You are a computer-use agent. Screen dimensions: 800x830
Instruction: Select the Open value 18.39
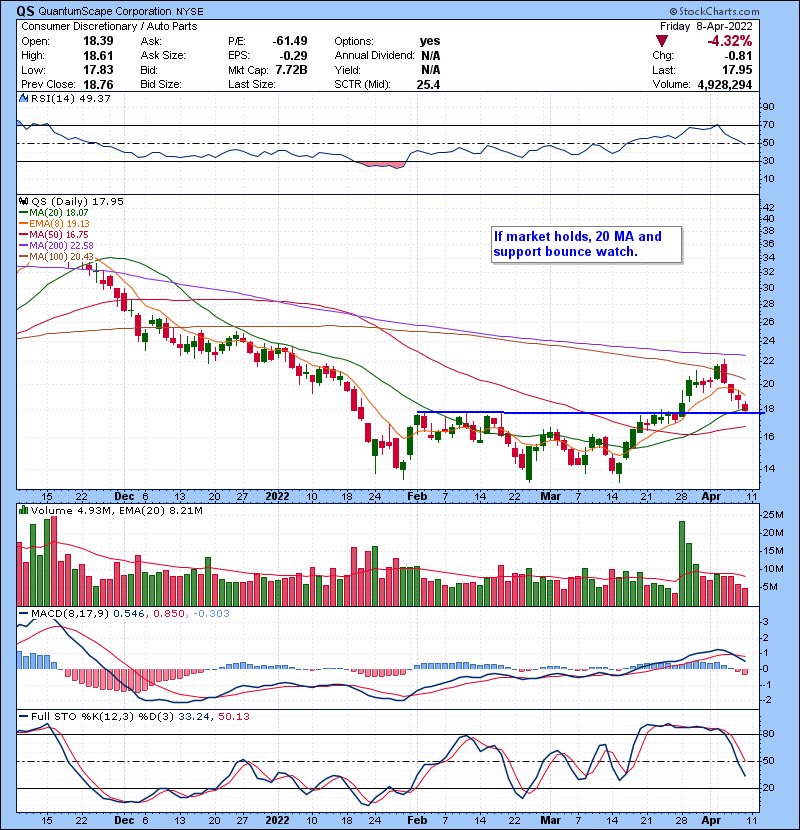(98, 41)
